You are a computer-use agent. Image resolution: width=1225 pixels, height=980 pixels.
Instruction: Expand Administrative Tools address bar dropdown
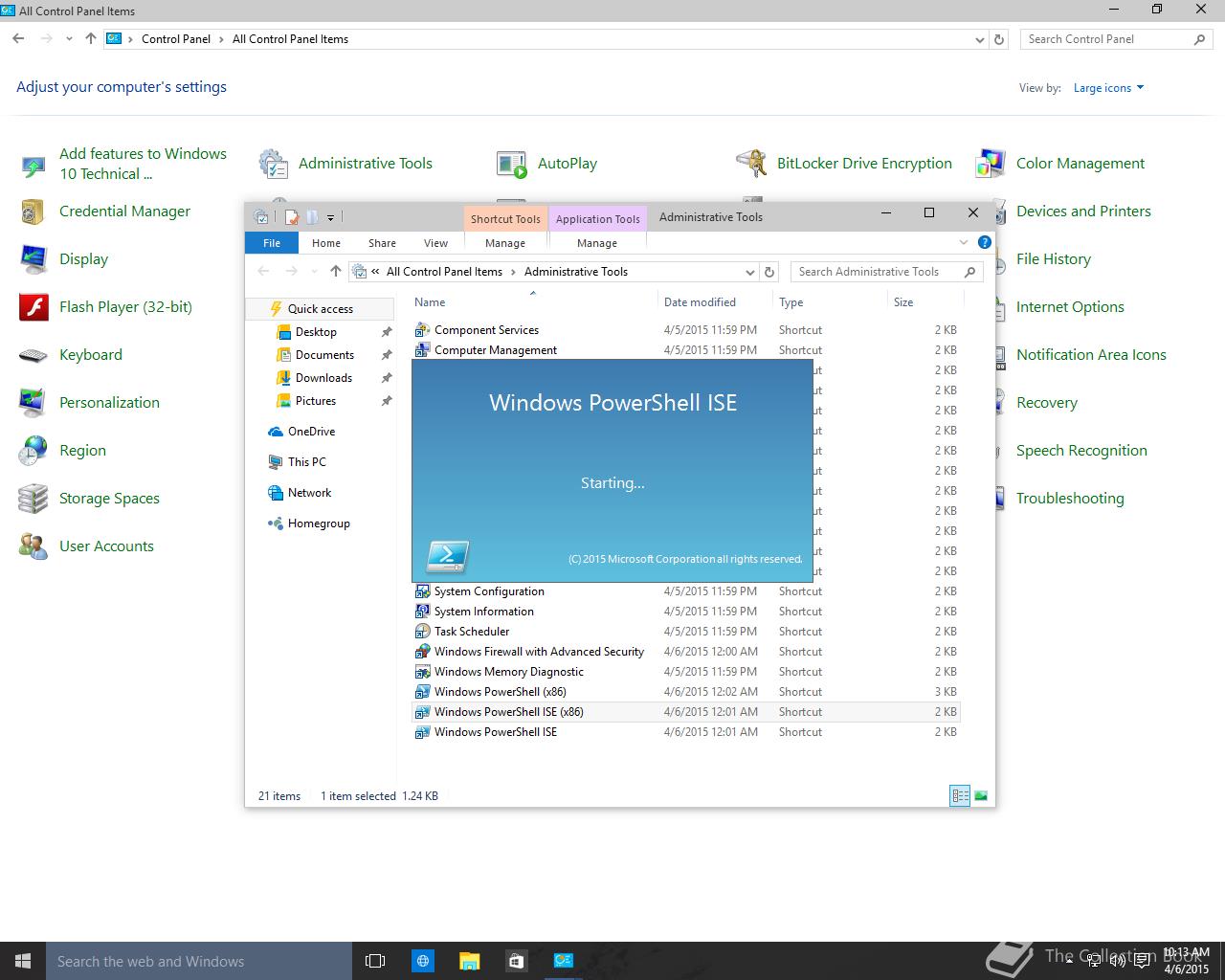pos(749,272)
